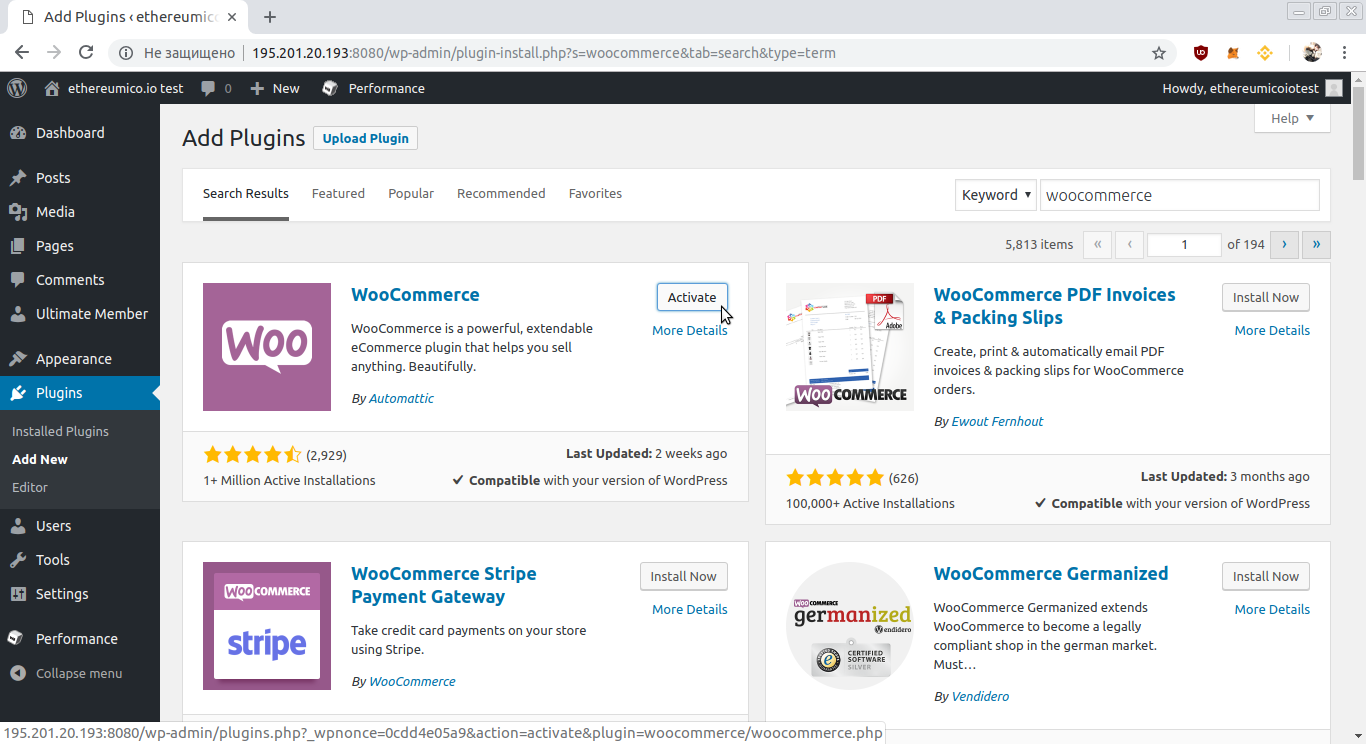Click the Tools wrench icon in sidebar
The height and width of the screenshot is (744, 1366).
click(18, 560)
